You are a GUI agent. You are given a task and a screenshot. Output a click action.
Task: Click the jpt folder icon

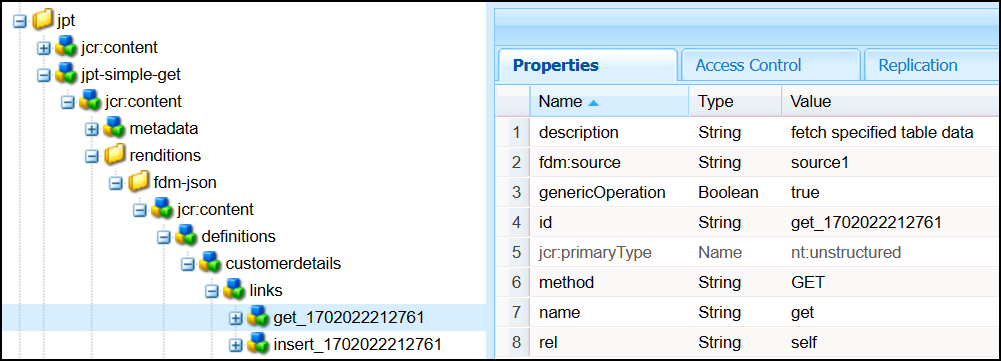(x=43, y=20)
